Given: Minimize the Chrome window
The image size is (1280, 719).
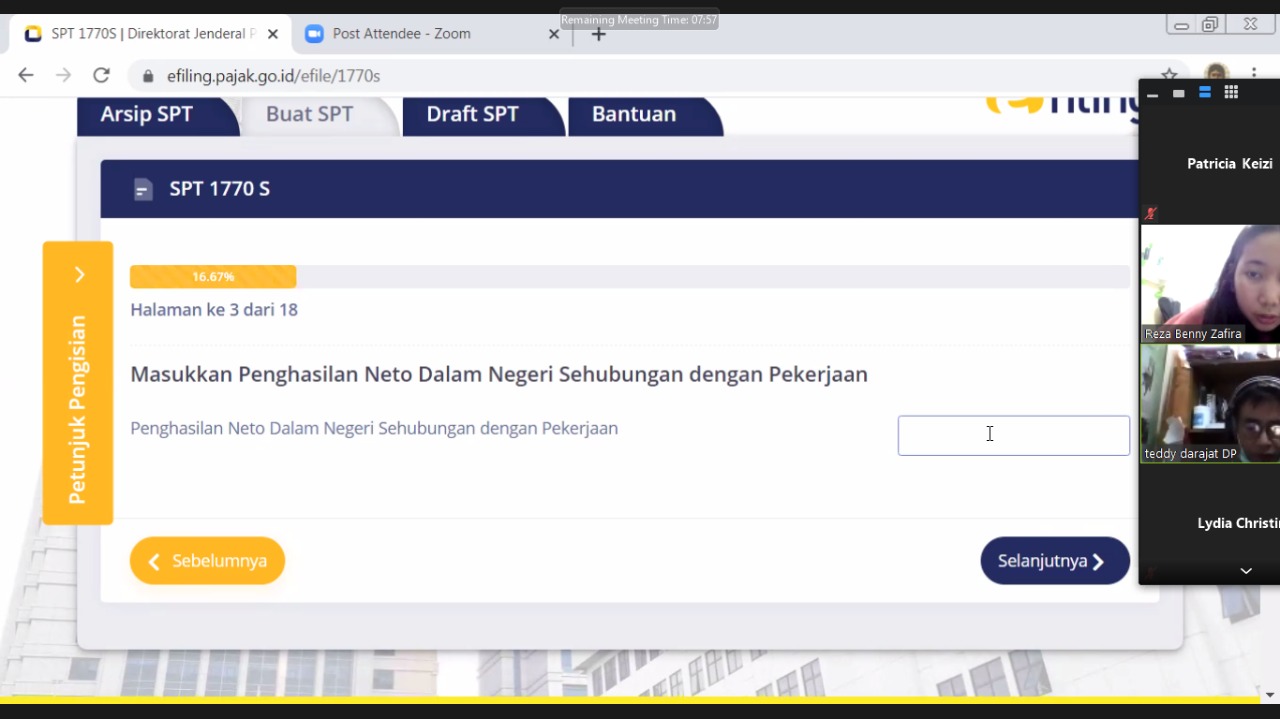Looking at the screenshot, I should 1182,25.
